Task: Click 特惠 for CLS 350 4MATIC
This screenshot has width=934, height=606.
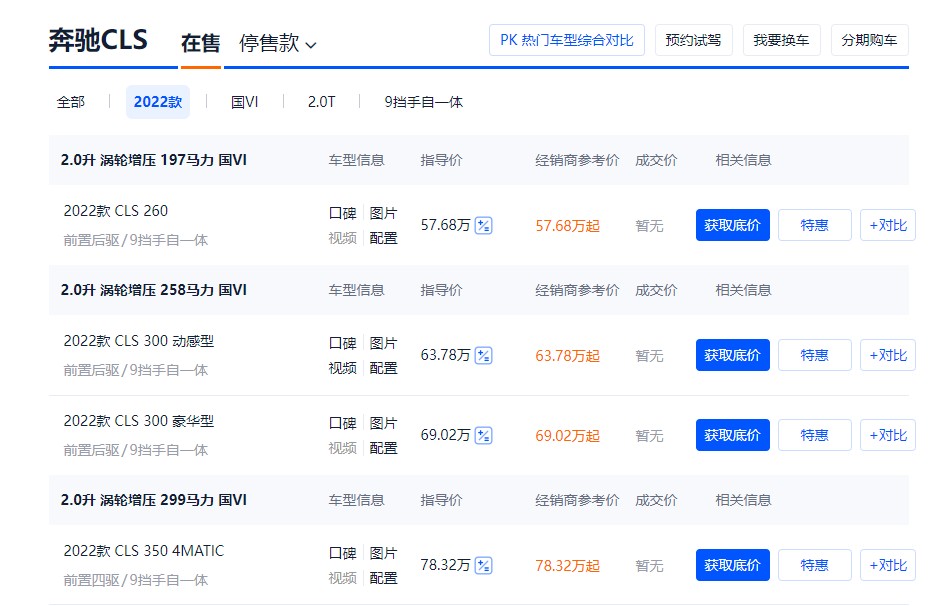Action: click(815, 565)
